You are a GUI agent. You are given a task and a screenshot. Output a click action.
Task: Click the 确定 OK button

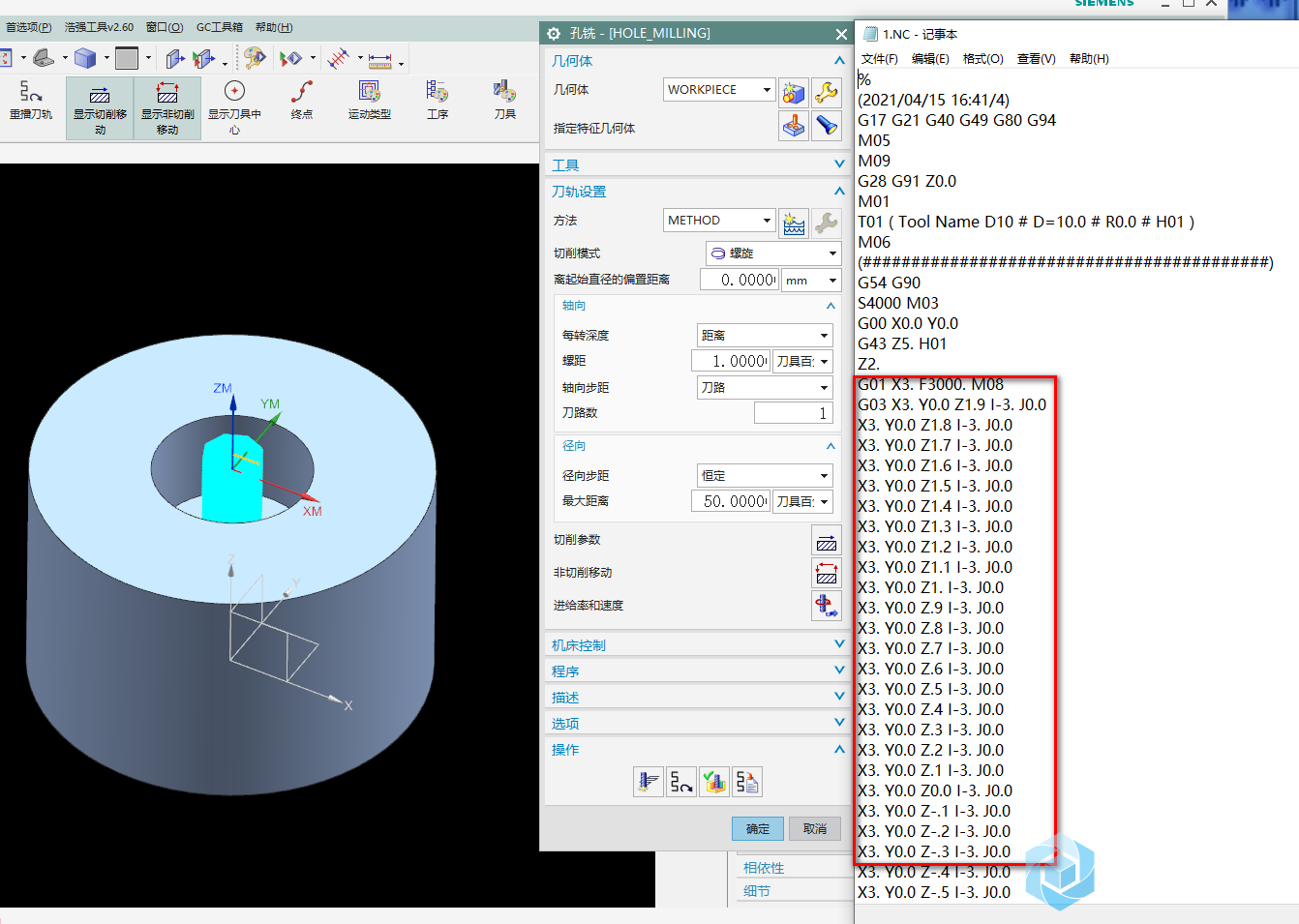coord(758,829)
